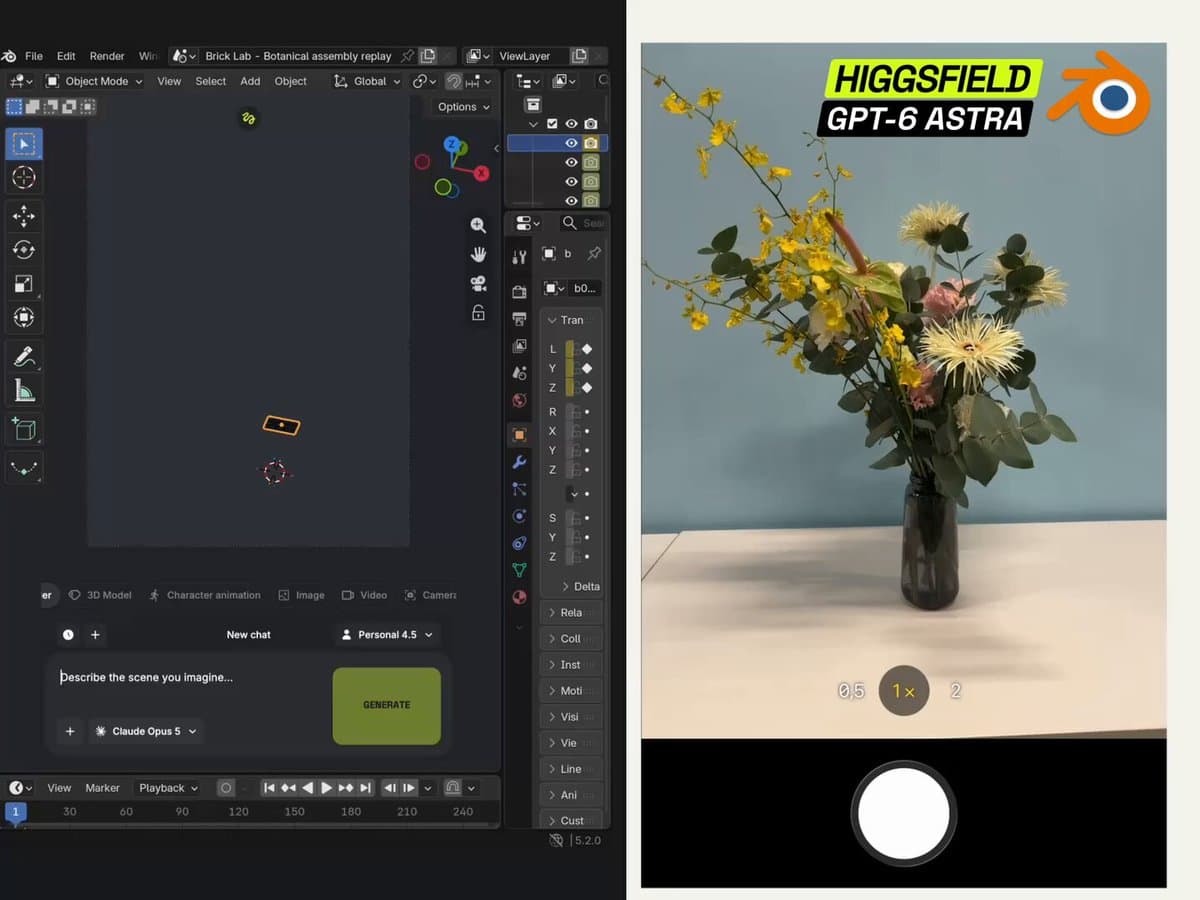Click the timeline playhead at frame 1
Viewport: 1200px width, 900px height.
coord(15,812)
